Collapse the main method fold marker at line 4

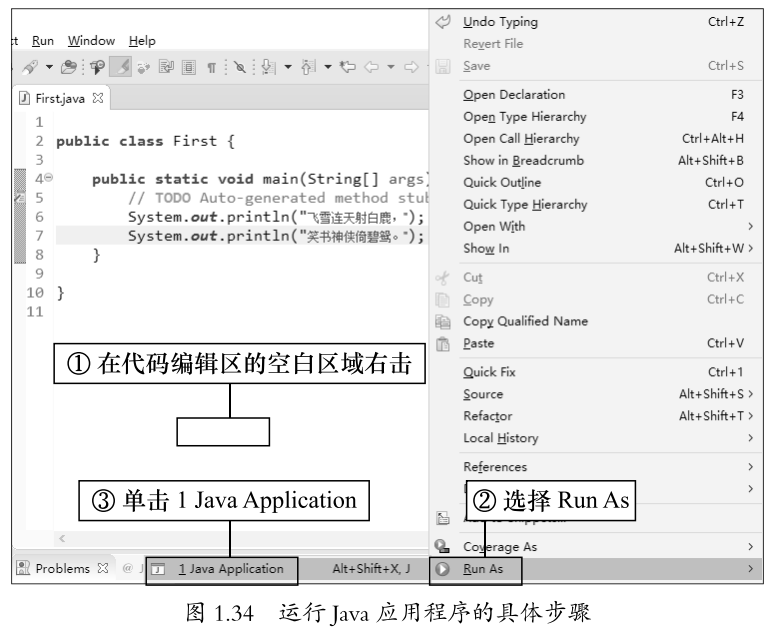point(49,178)
